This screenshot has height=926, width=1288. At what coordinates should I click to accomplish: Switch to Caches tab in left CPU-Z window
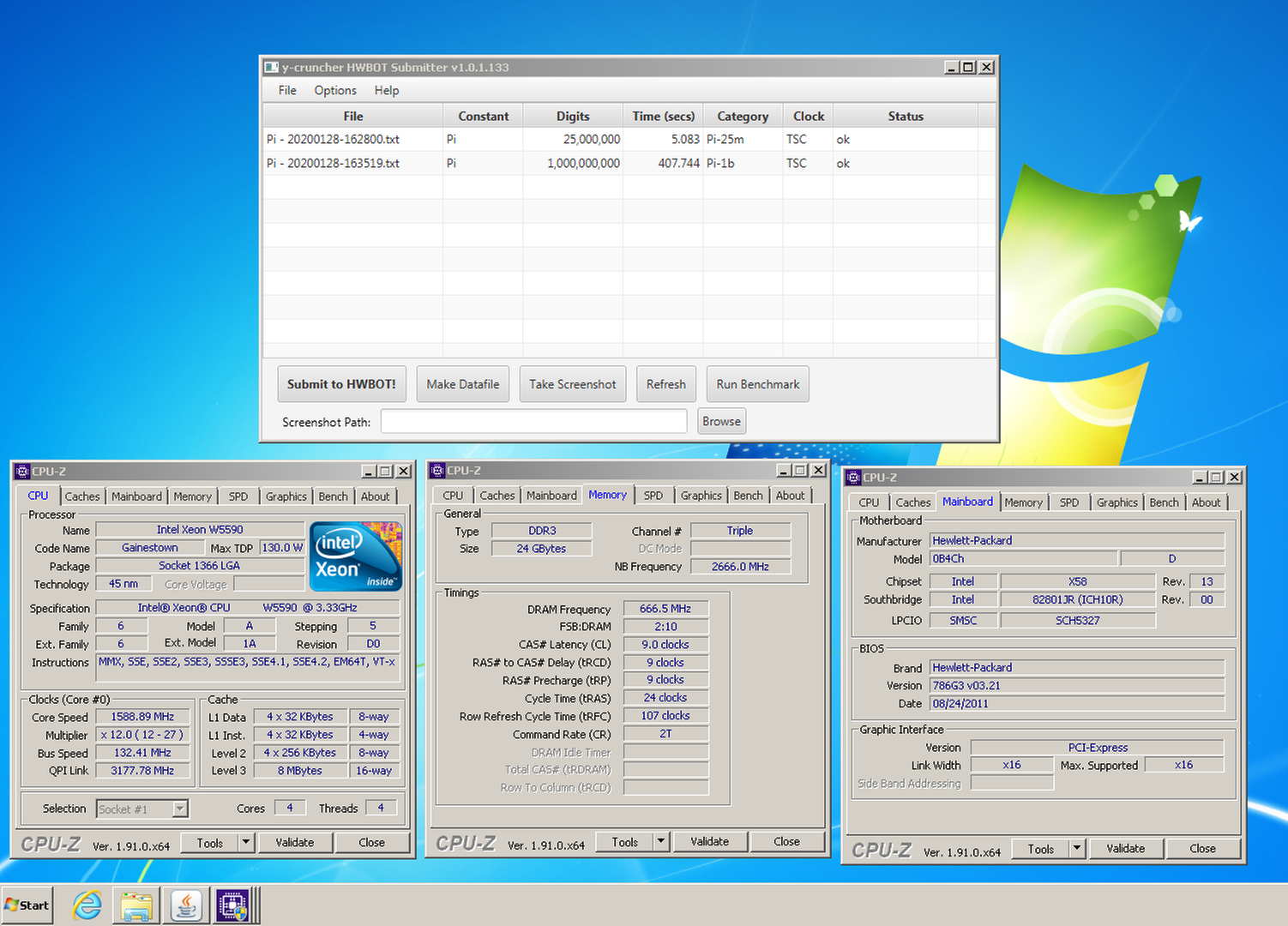coord(82,496)
